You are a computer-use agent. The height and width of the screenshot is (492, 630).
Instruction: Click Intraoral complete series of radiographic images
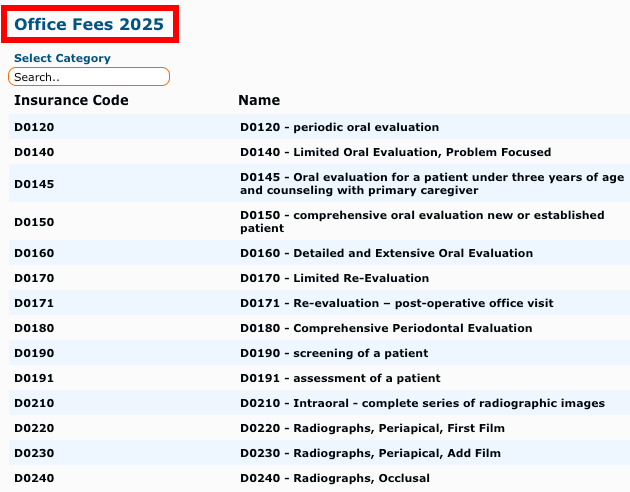423,403
